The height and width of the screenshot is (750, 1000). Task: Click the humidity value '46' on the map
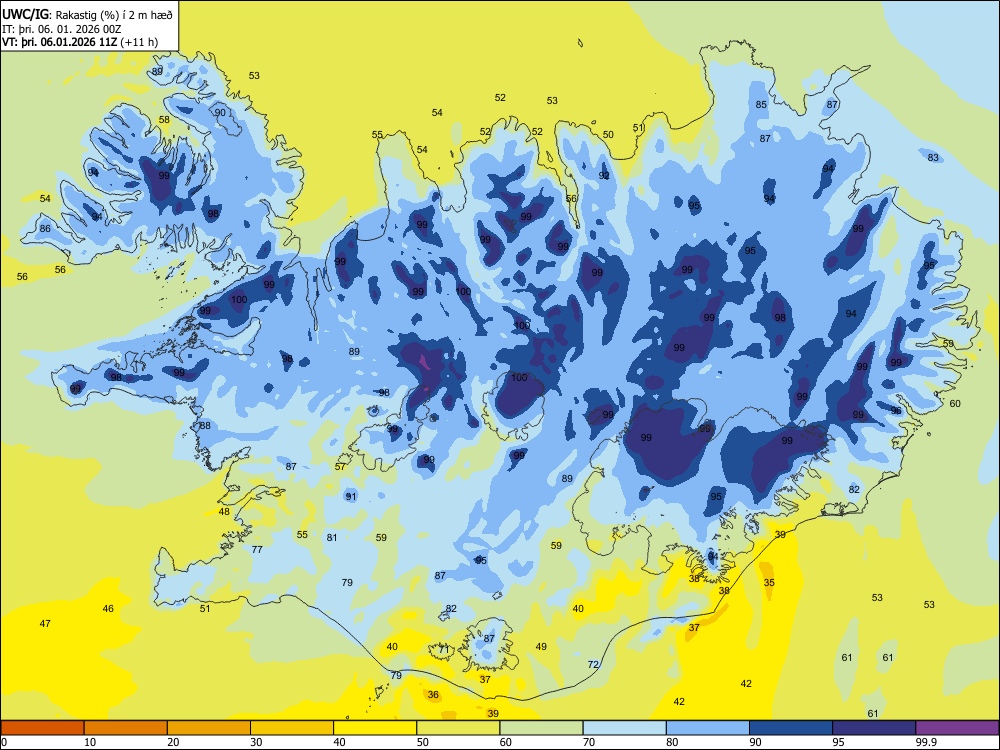[108, 608]
